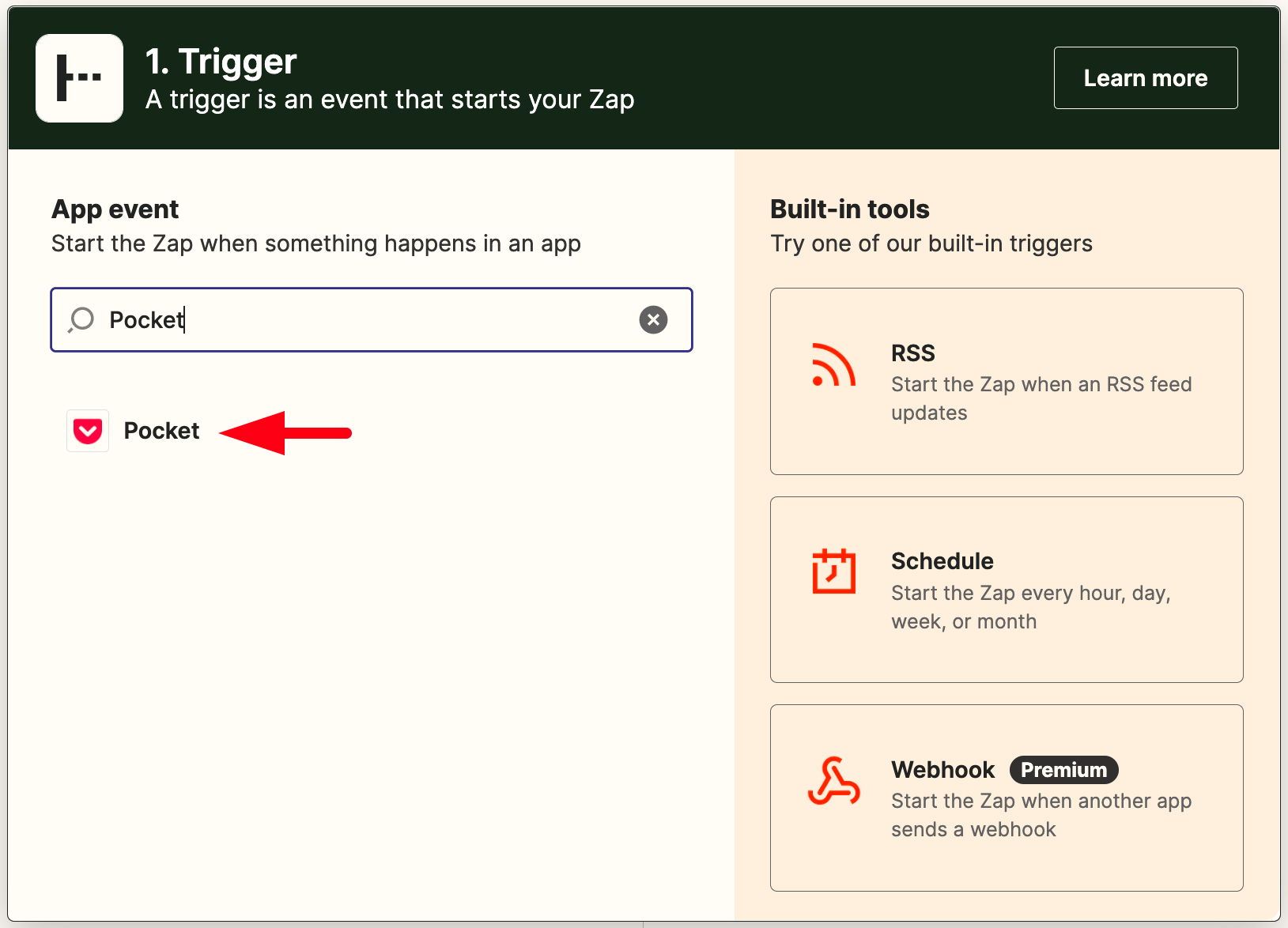Click the 'Built-in tools' heading
Viewport: 1288px width, 928px height.
(850, 209)
